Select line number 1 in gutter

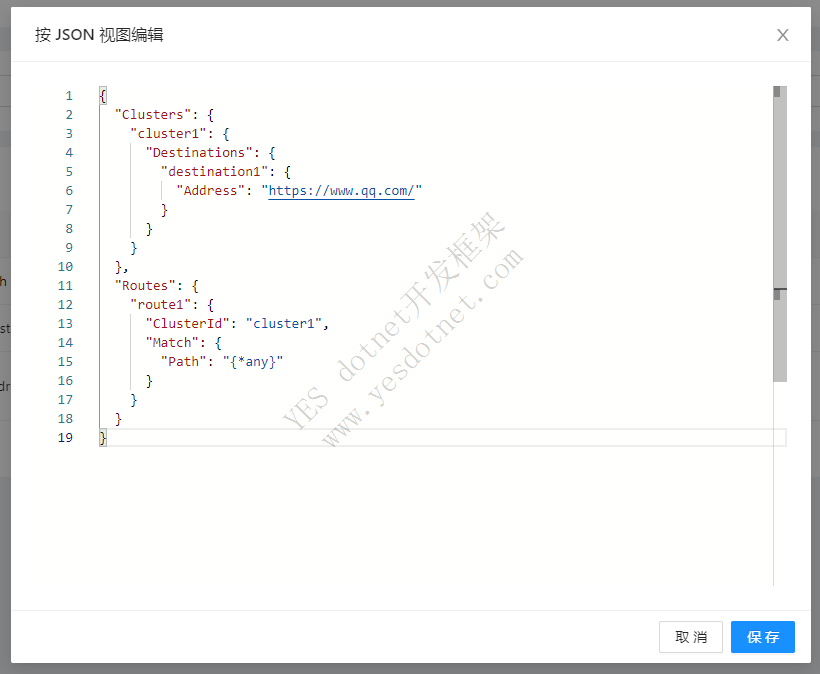point(69,96)
